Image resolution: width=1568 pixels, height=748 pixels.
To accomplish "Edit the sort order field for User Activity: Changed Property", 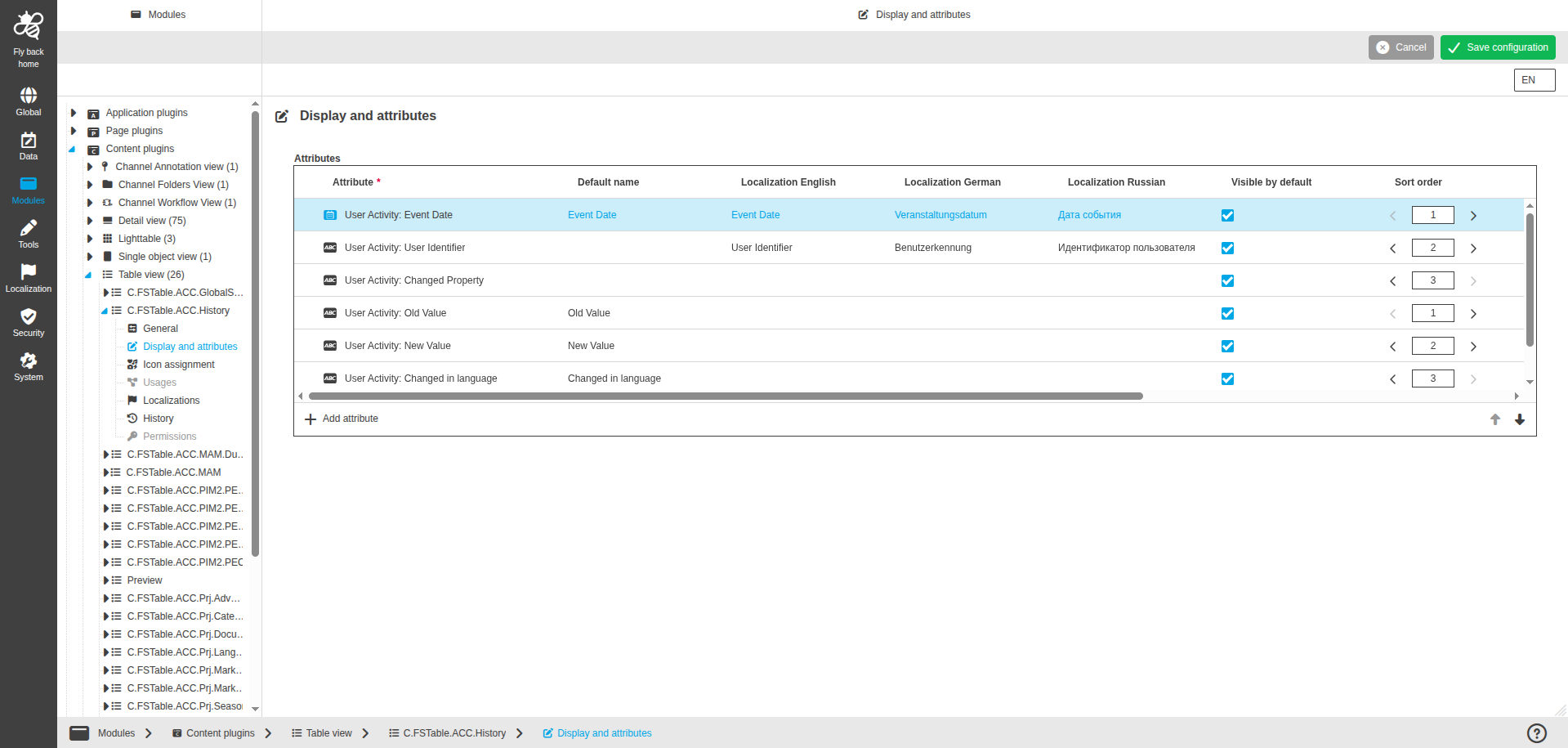I will 1432,280.
